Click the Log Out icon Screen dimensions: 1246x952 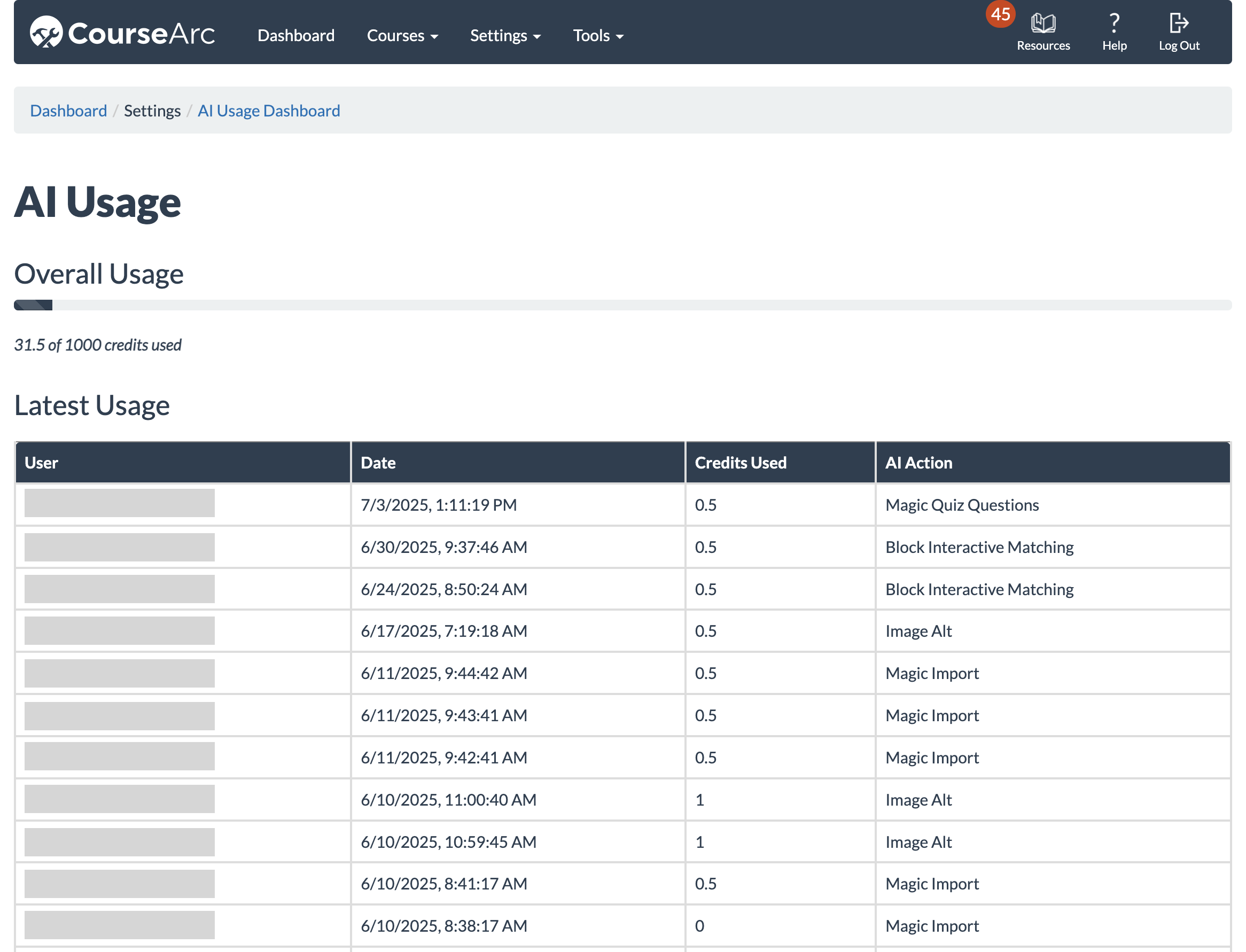pyautogui.click(x=1178, y=23)
